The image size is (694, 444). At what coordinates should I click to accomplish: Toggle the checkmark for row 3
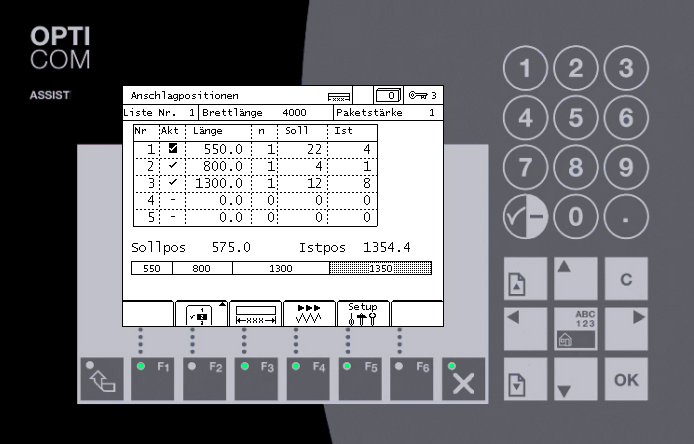pyautogui.click(x=172, y=183)
